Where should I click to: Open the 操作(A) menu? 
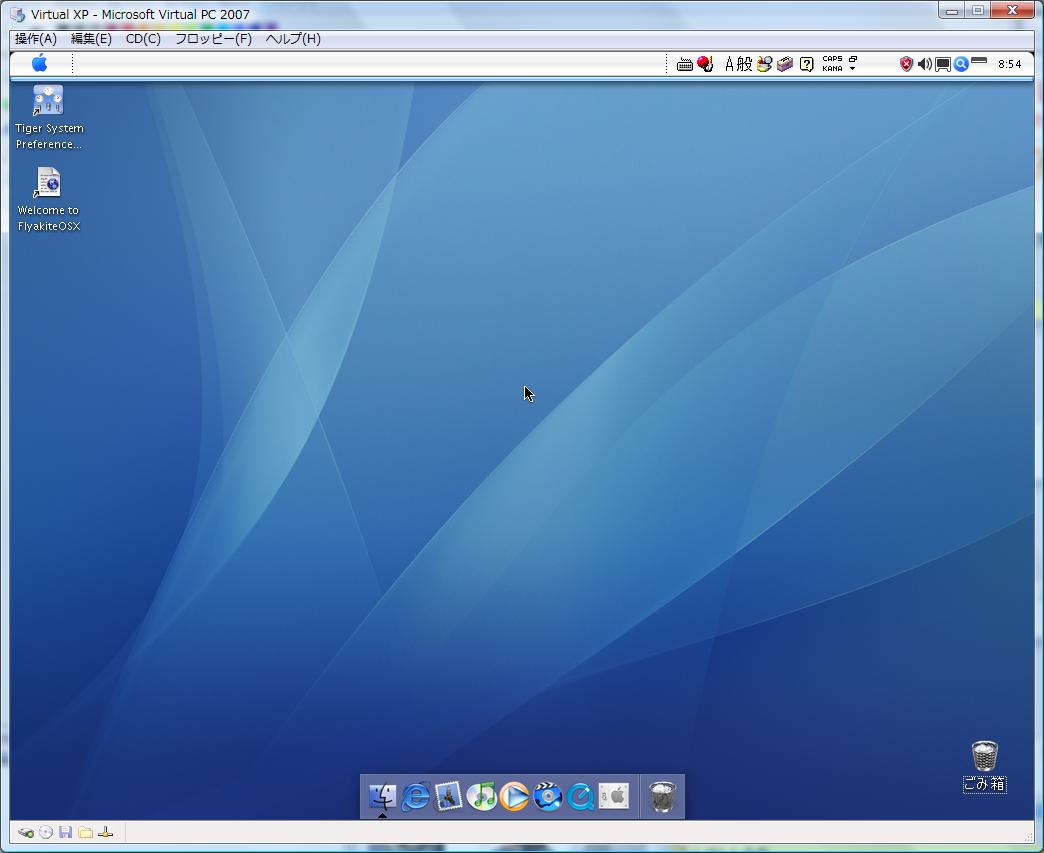coord(36,39)
